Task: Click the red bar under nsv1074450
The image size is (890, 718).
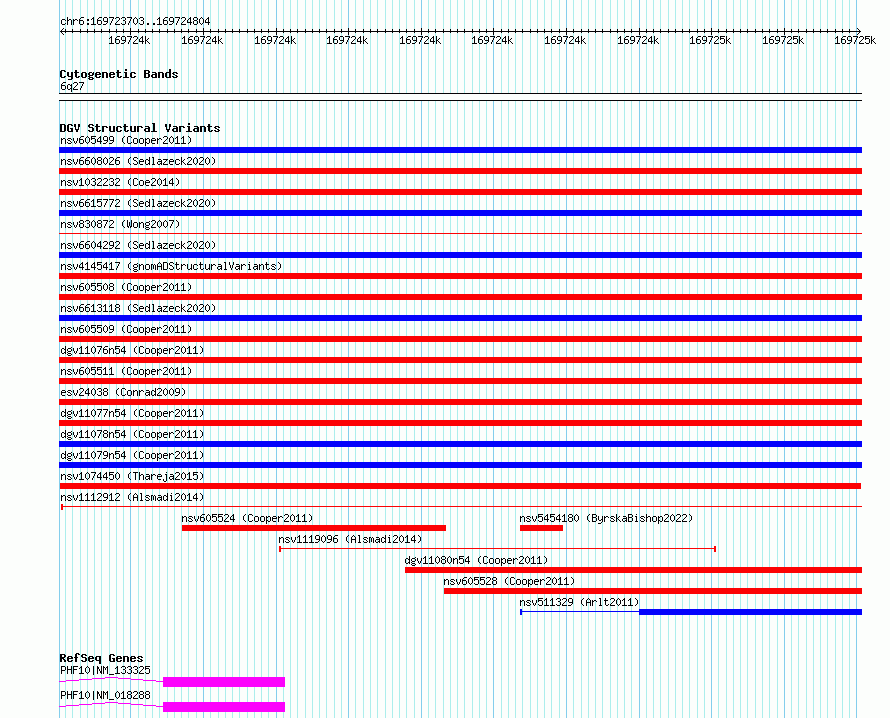Action: point(460,486)
